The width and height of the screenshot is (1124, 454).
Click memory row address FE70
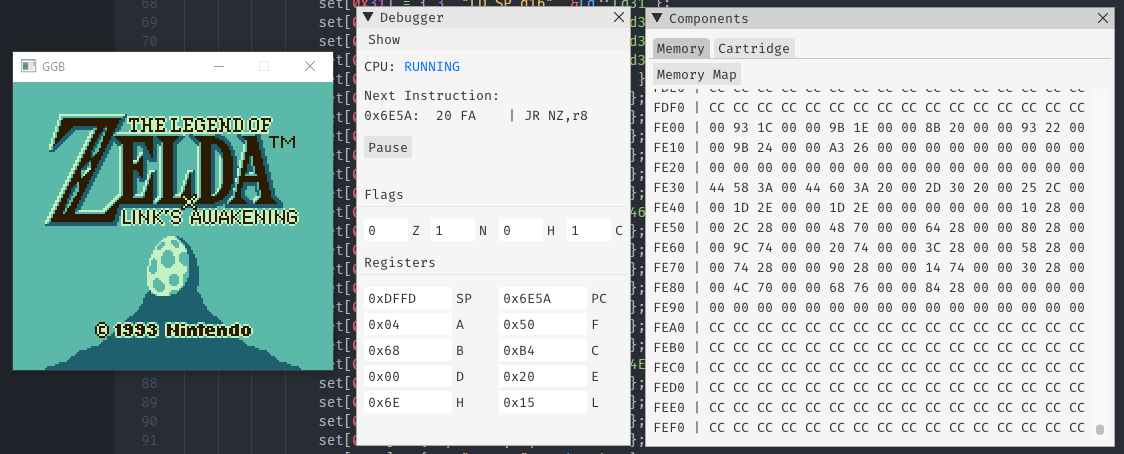[x=670, y=268]
